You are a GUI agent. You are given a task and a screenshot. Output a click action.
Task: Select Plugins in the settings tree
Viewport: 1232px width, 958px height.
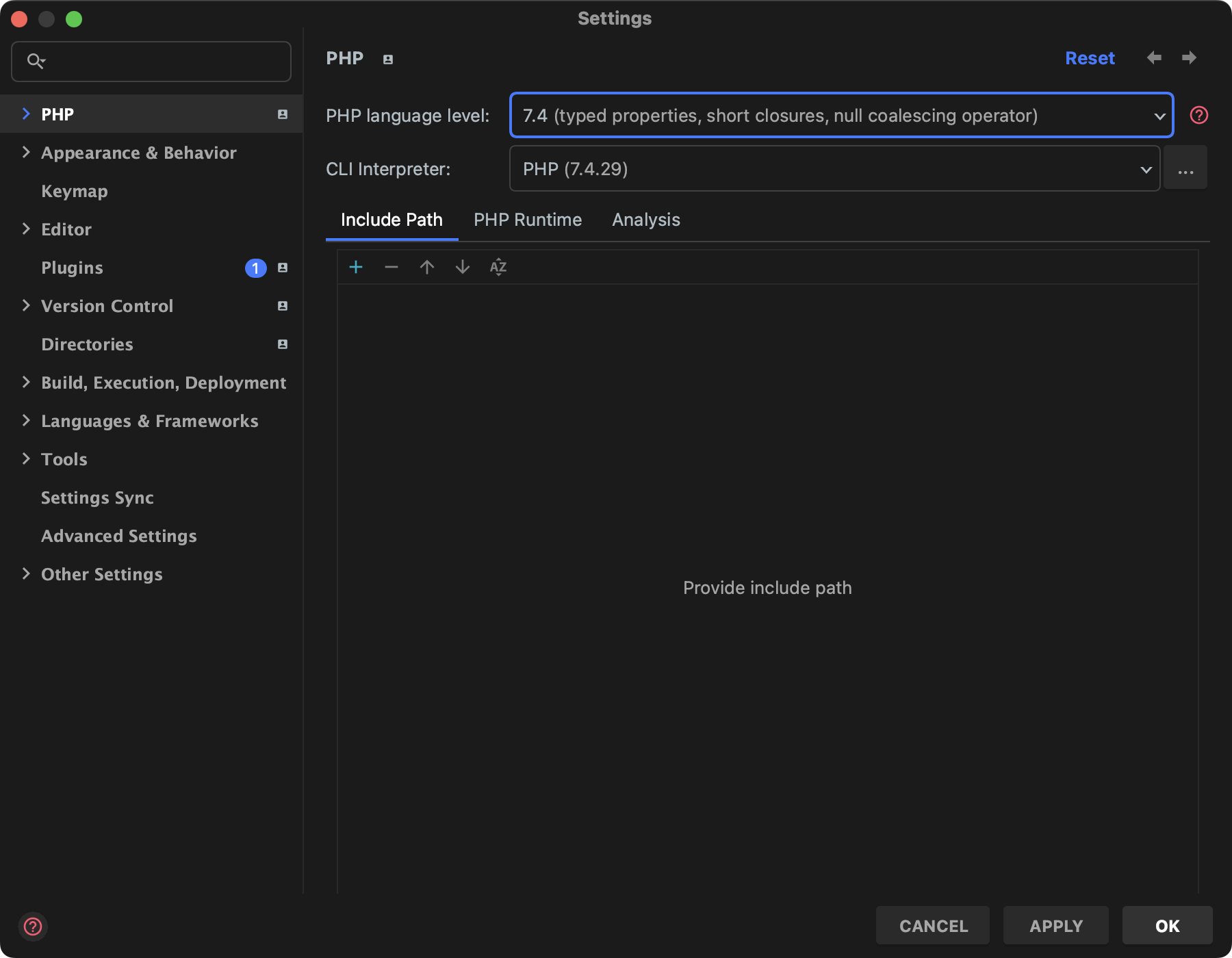[x=151, y=268]
